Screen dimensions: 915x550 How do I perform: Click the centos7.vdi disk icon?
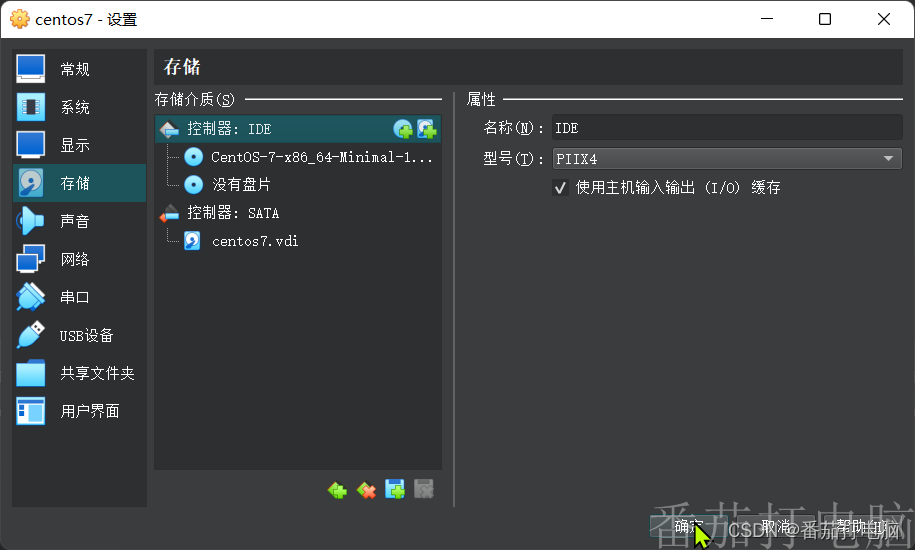tap(193, 241)
